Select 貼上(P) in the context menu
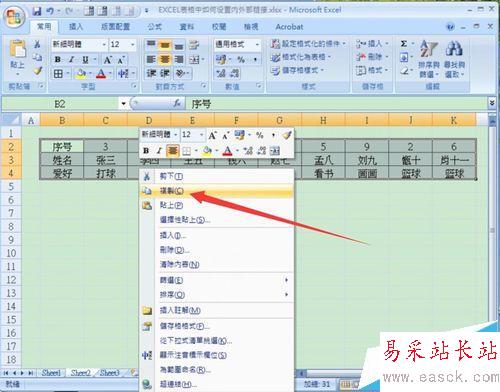500x392 pixels. pos(217,205)
